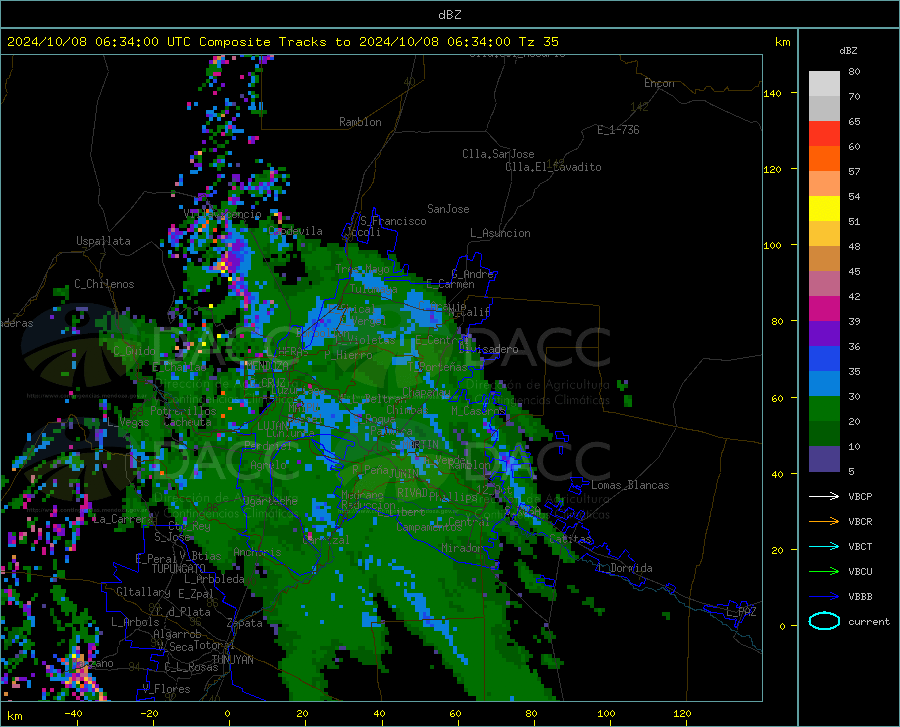Screen dimensions: 900x727
Task: Pick the purple 36-39 dBZ swatch
Action: point(824,334)
